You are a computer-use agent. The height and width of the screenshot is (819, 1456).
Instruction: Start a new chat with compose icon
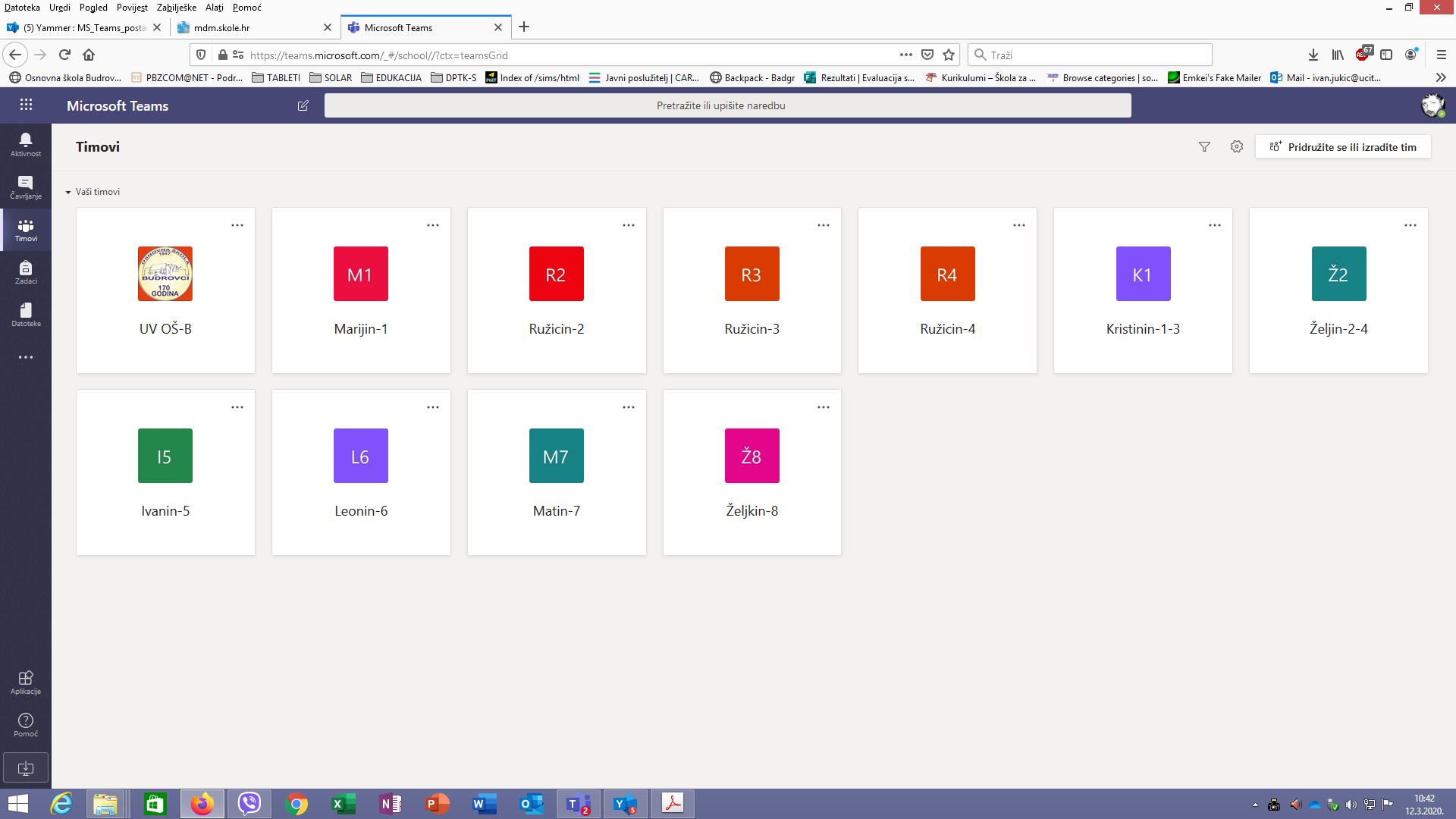tap(303, 105)
